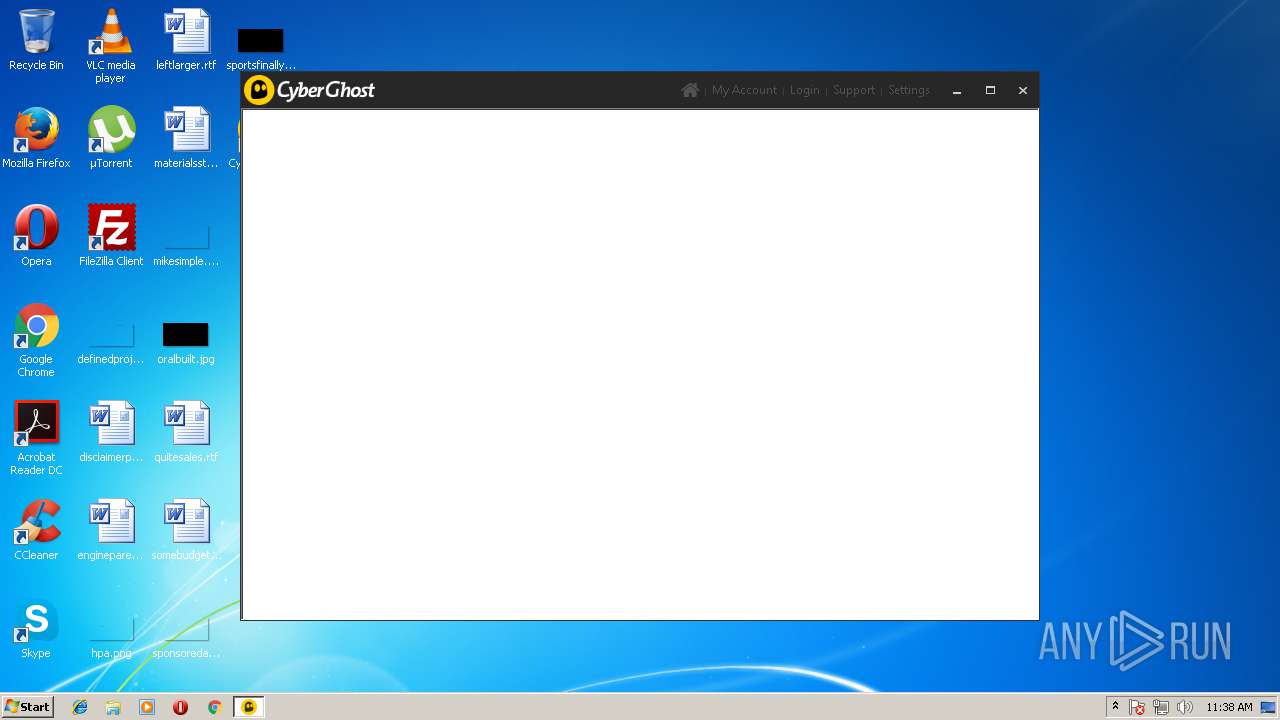Select the FileZilla Client shortcut
The image size is (1280, 720).
pyautogui.click(x=111, y=236)
